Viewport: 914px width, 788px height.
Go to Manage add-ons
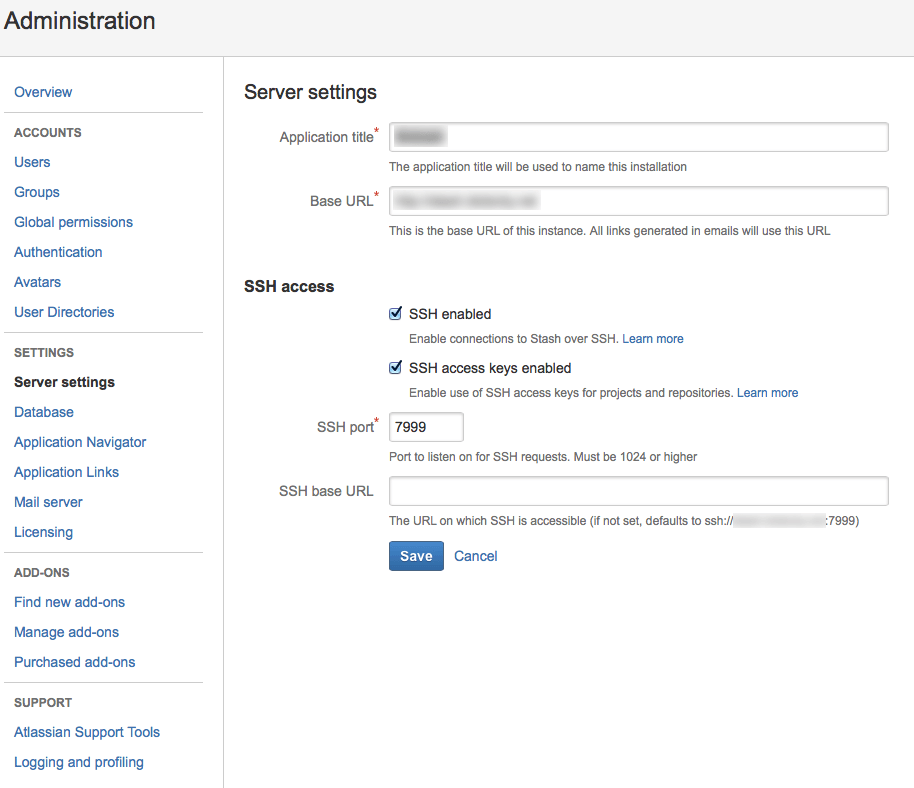[66, 632]
